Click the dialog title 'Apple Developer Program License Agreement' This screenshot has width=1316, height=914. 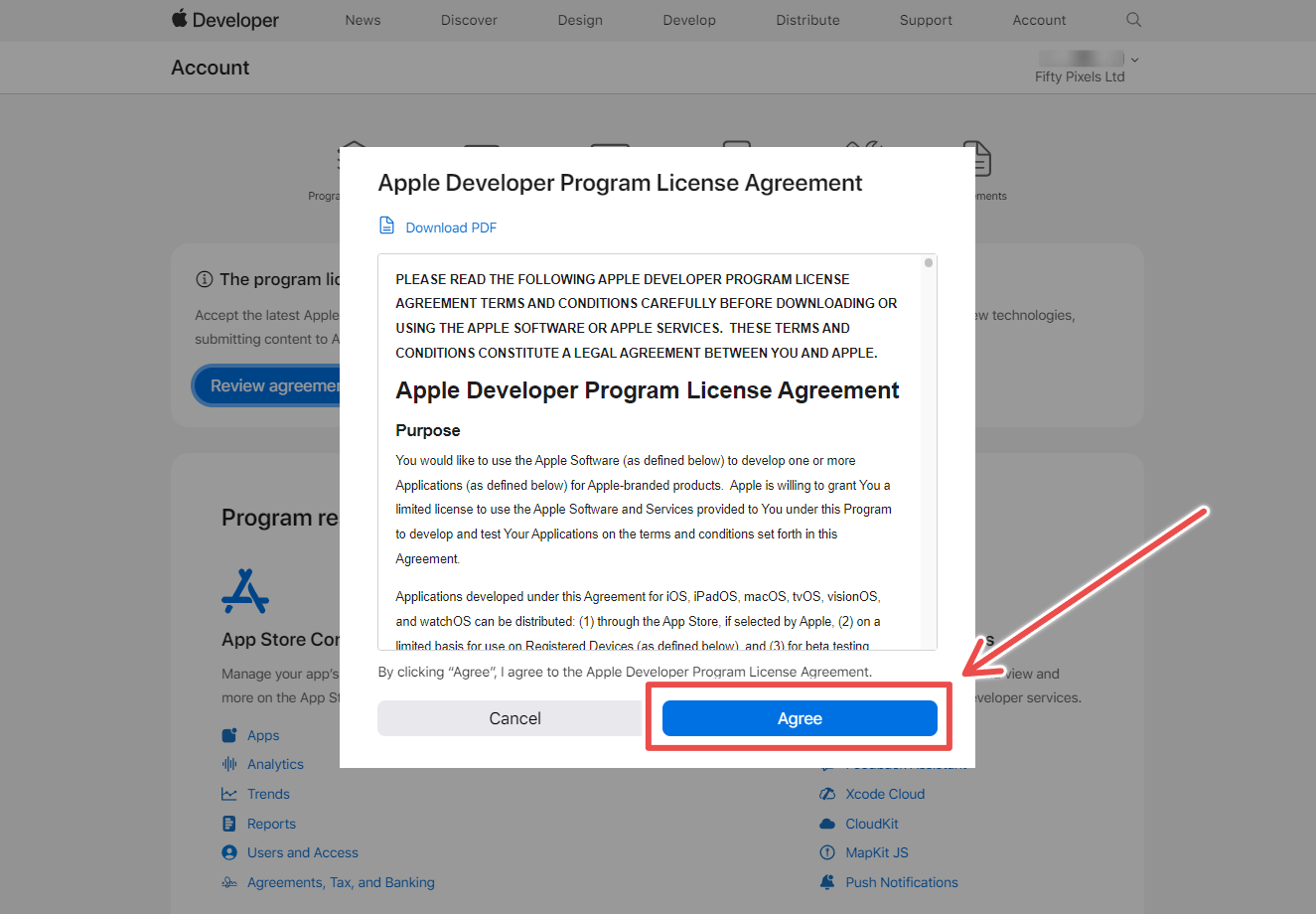point(620,183)
